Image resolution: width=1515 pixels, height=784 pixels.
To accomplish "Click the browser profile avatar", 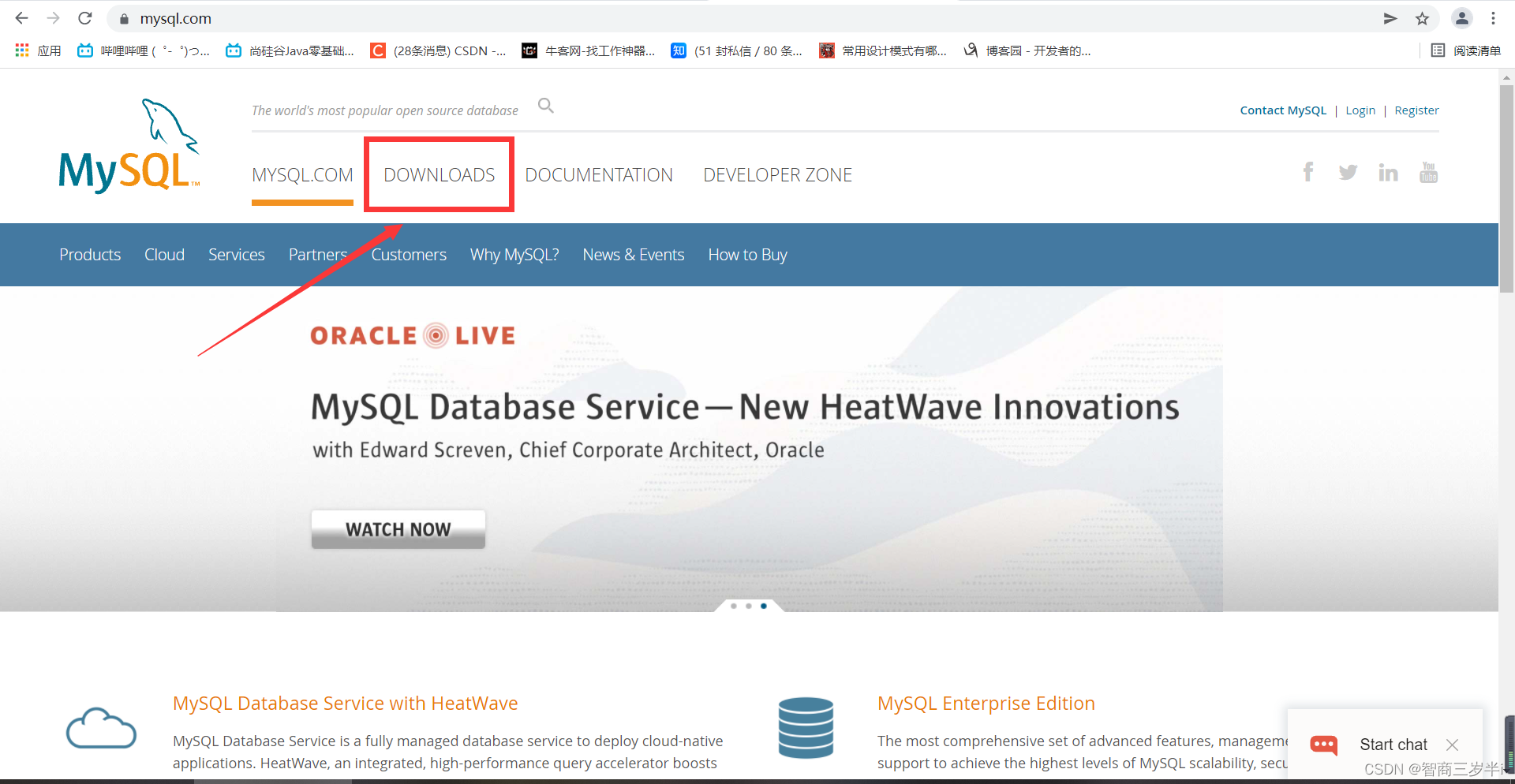I will [x=1462, y=18].
